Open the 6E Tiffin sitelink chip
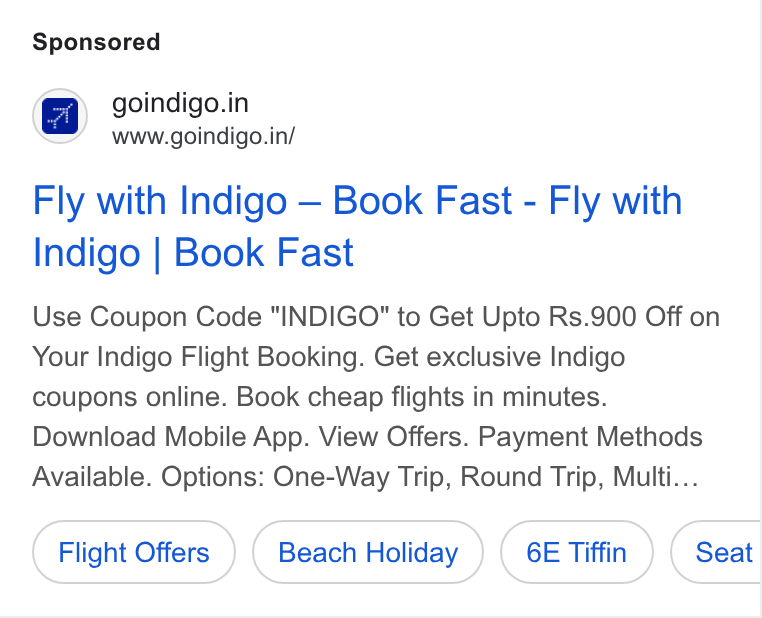The height and width of the screenshot is (618, 762). click(x=576, y=552)
